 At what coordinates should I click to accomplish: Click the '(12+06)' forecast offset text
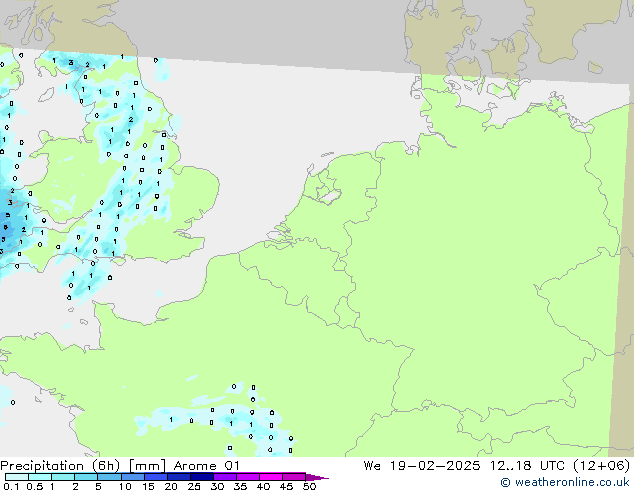601,466
